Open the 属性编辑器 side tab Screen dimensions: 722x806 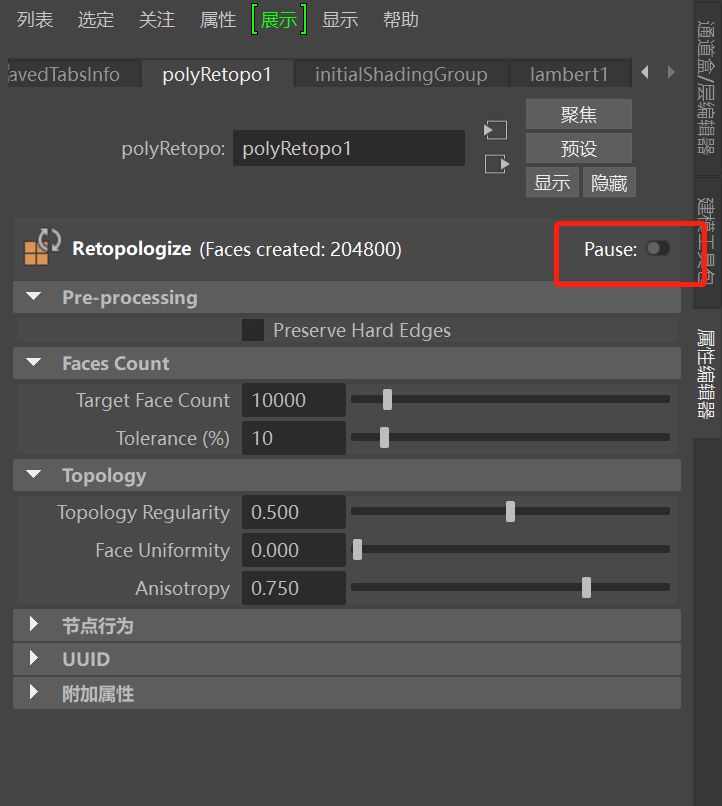tap(707, 373)
